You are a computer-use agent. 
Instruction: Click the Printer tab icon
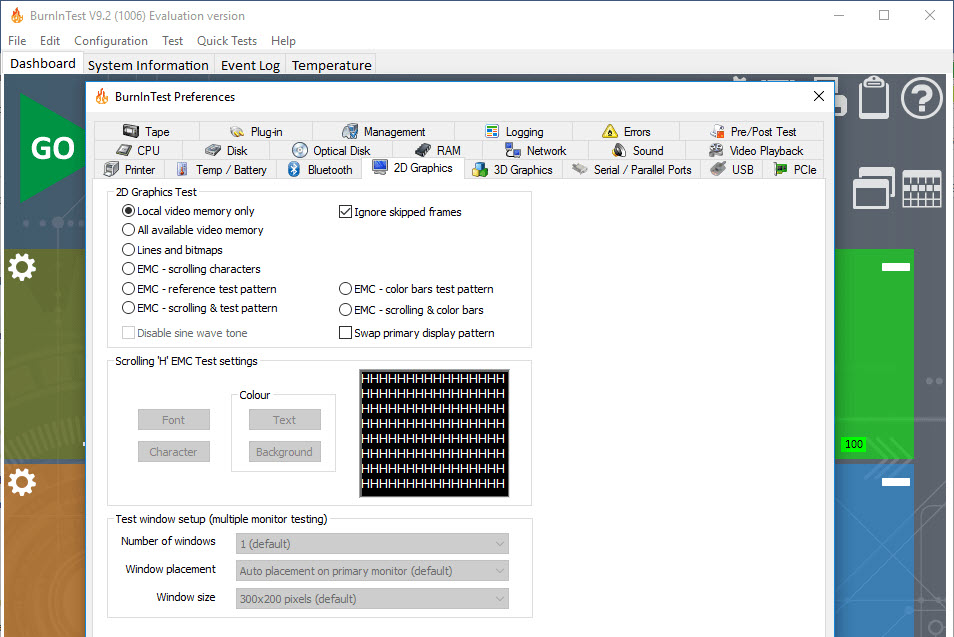click(111, 169)
